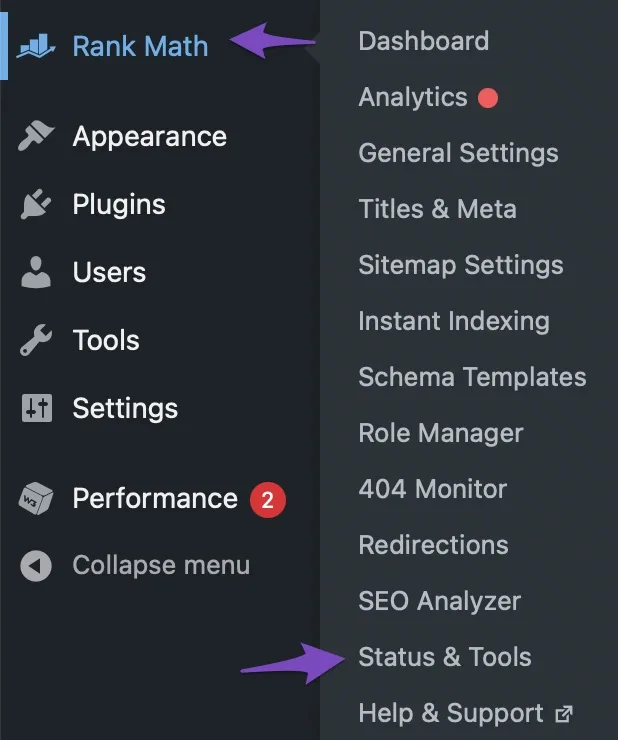This screenshot has height=740, width=618.
Task: Open Instant Indexing submenu item
Action: pyautogui.click(x=454, y=321)
